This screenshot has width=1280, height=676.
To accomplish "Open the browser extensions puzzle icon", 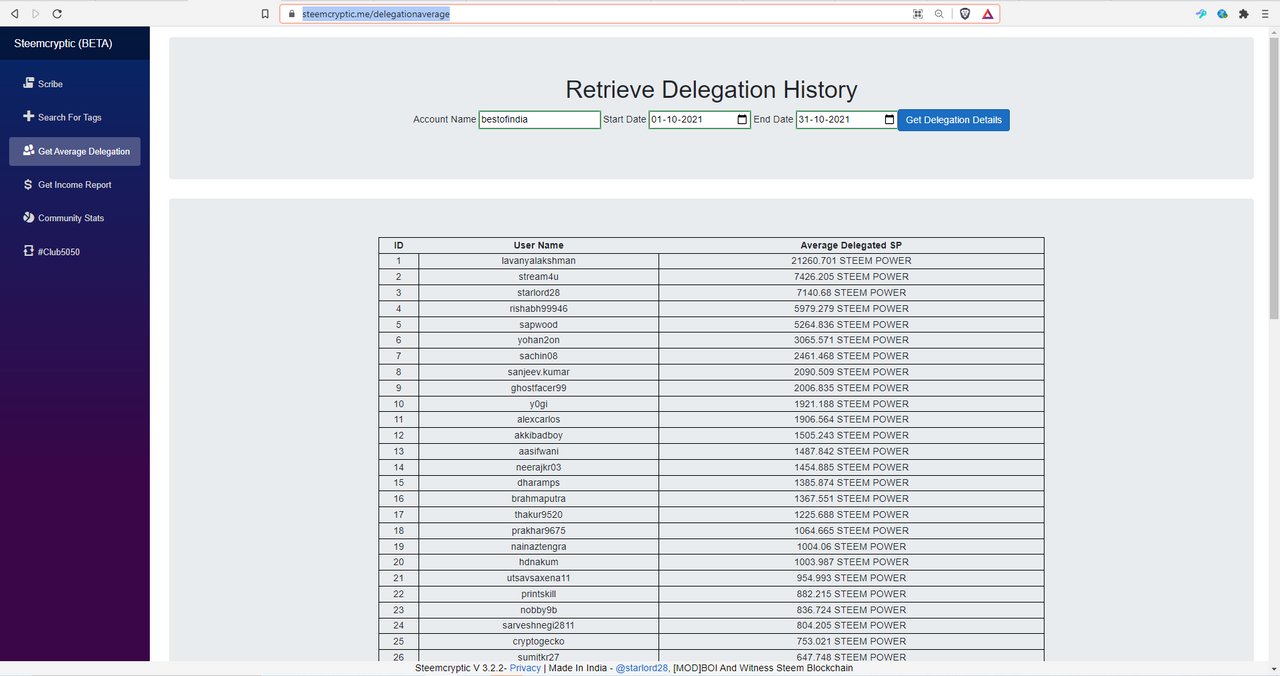I will click(1243, 14).
